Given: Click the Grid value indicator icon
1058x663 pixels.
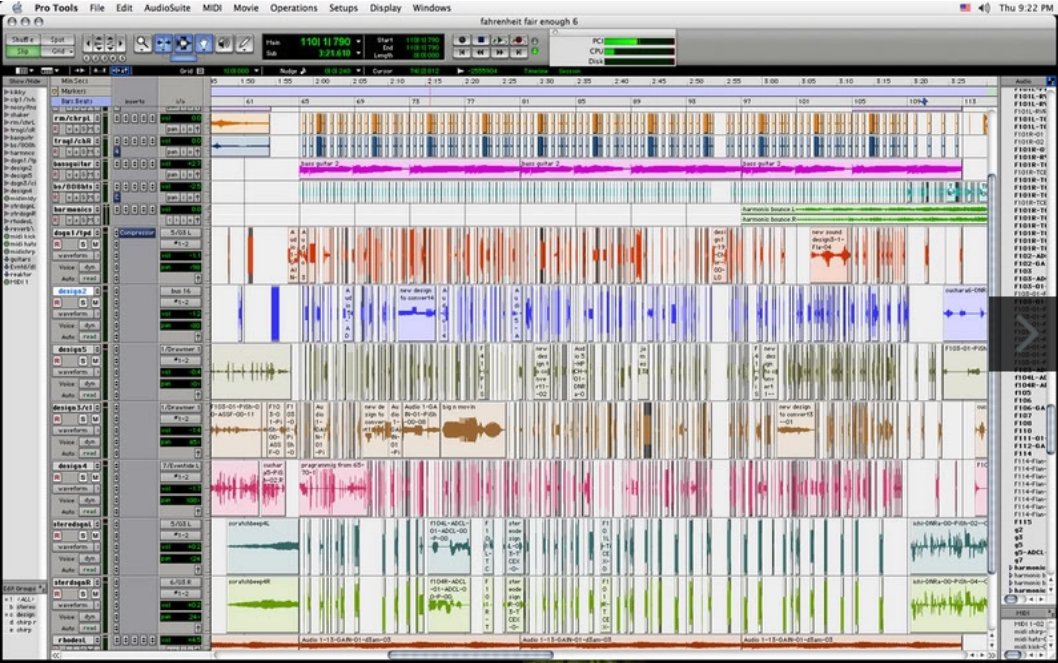Looking at the screenshot, I should (x=200, y=71).
